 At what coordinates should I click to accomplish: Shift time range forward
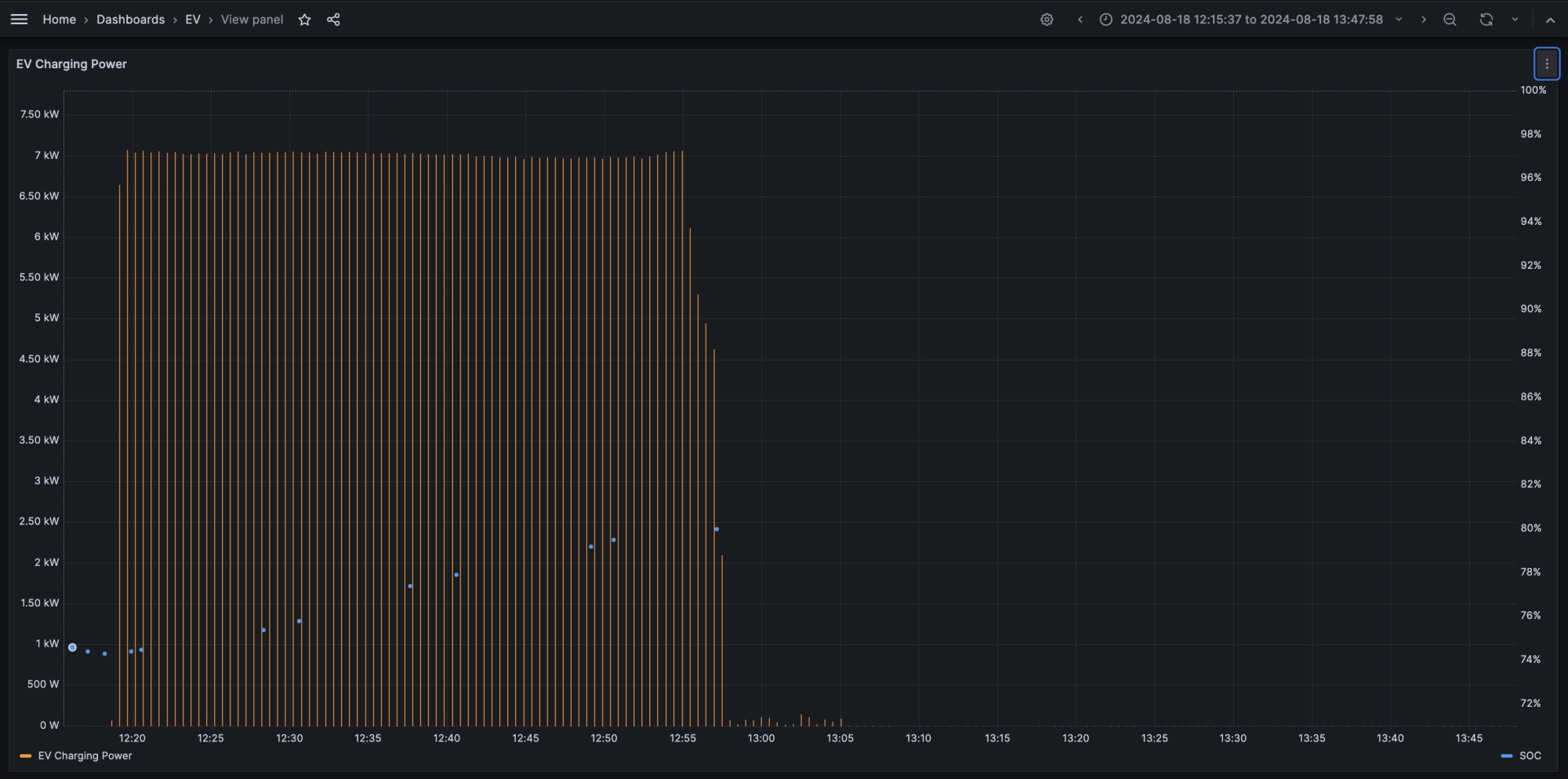[x=1423, y=20]
